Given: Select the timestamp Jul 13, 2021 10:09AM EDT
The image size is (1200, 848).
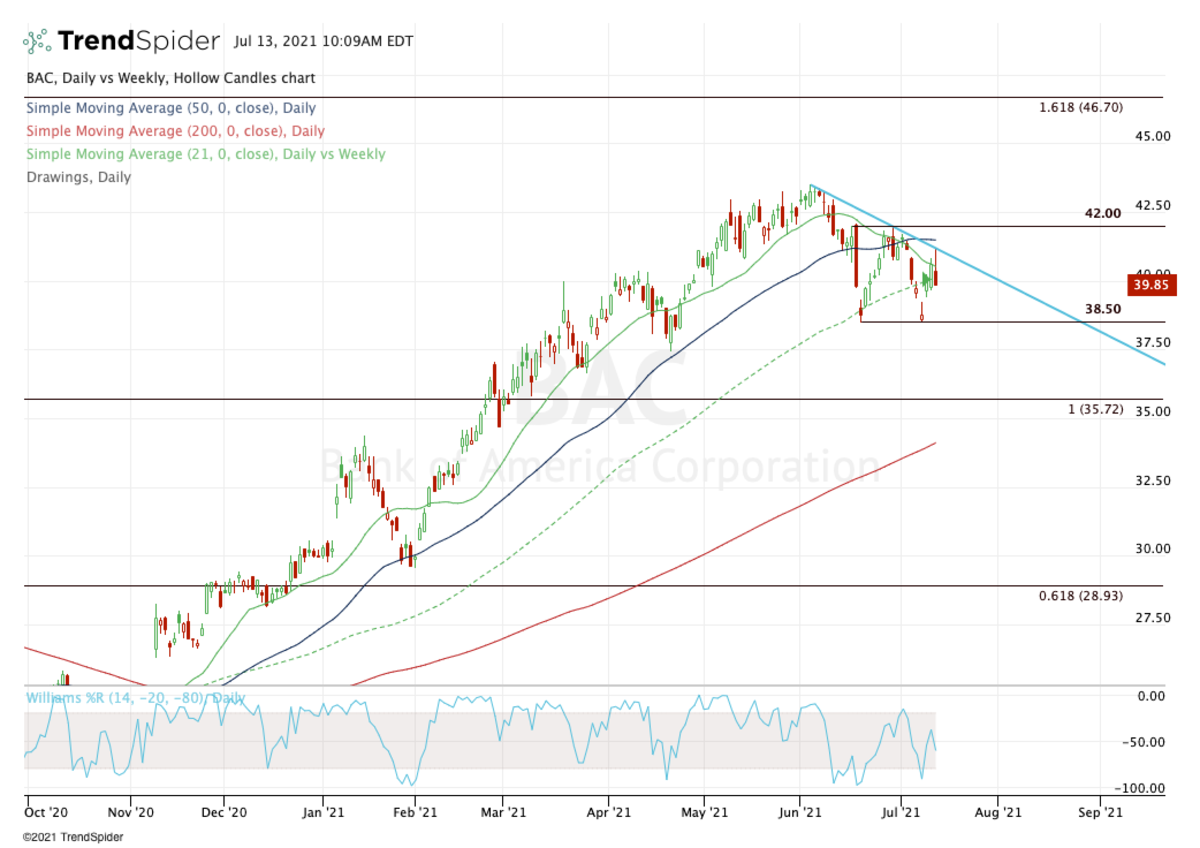Looking at the screenshot, I should (x=323, y=42).
